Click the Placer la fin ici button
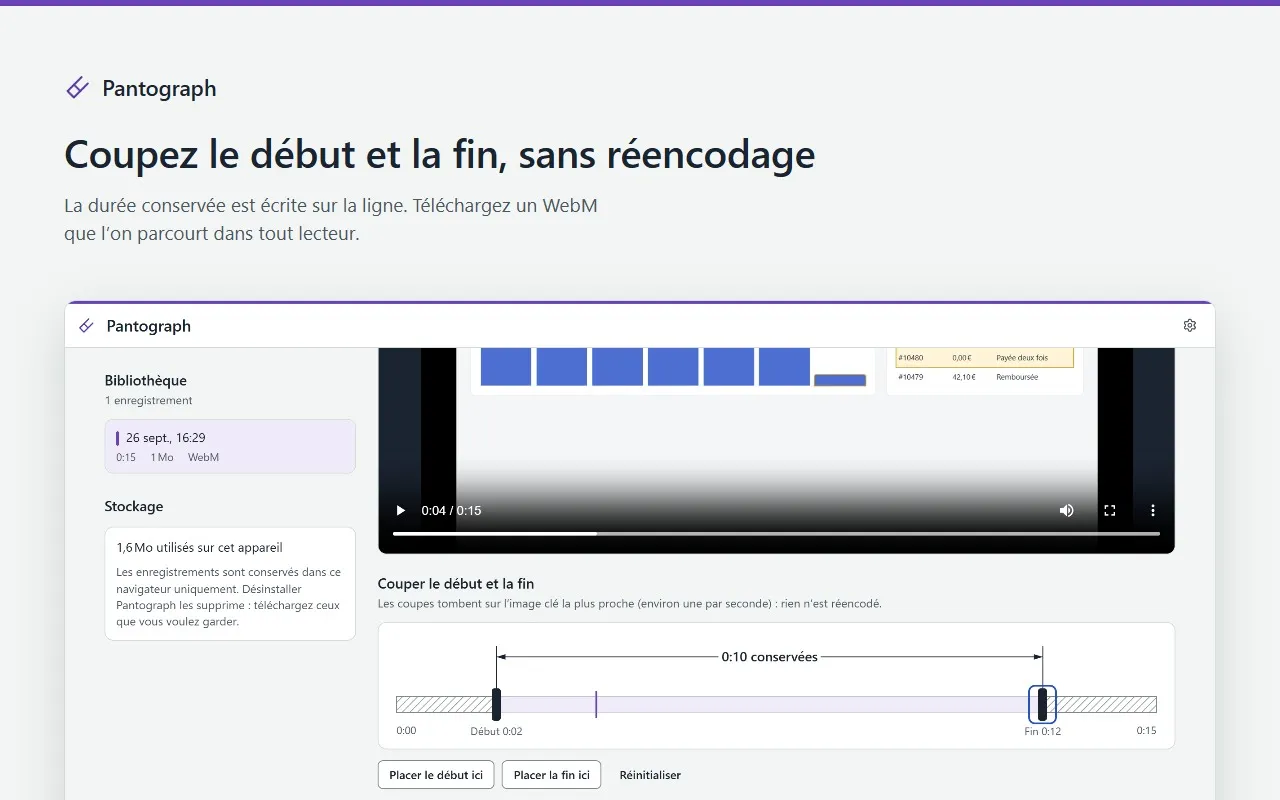This screenshot has width=1280, height=800. tap(551, 775)
